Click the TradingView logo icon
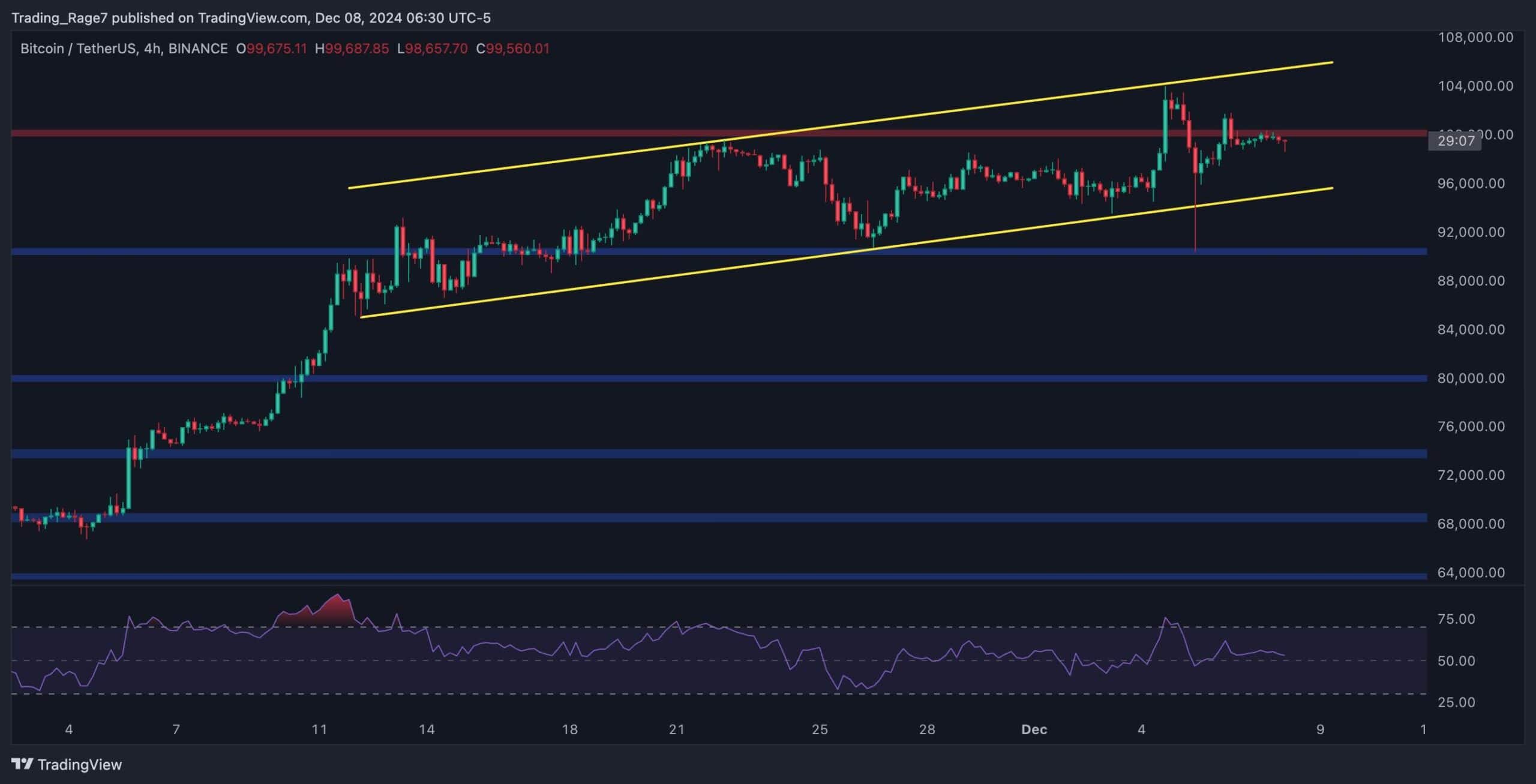Screen dimensions: 1536x784 [x=22, y=764]
